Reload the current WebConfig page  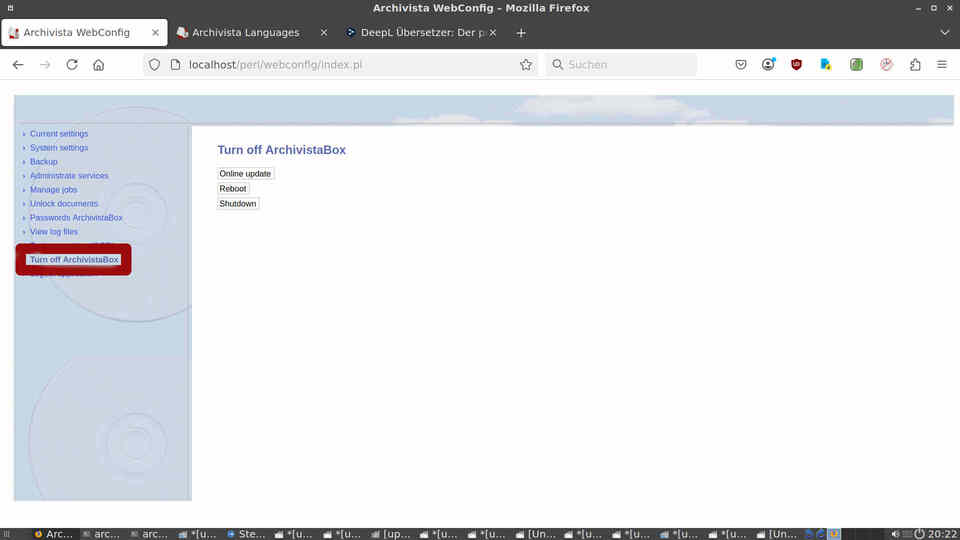point(72,64)
